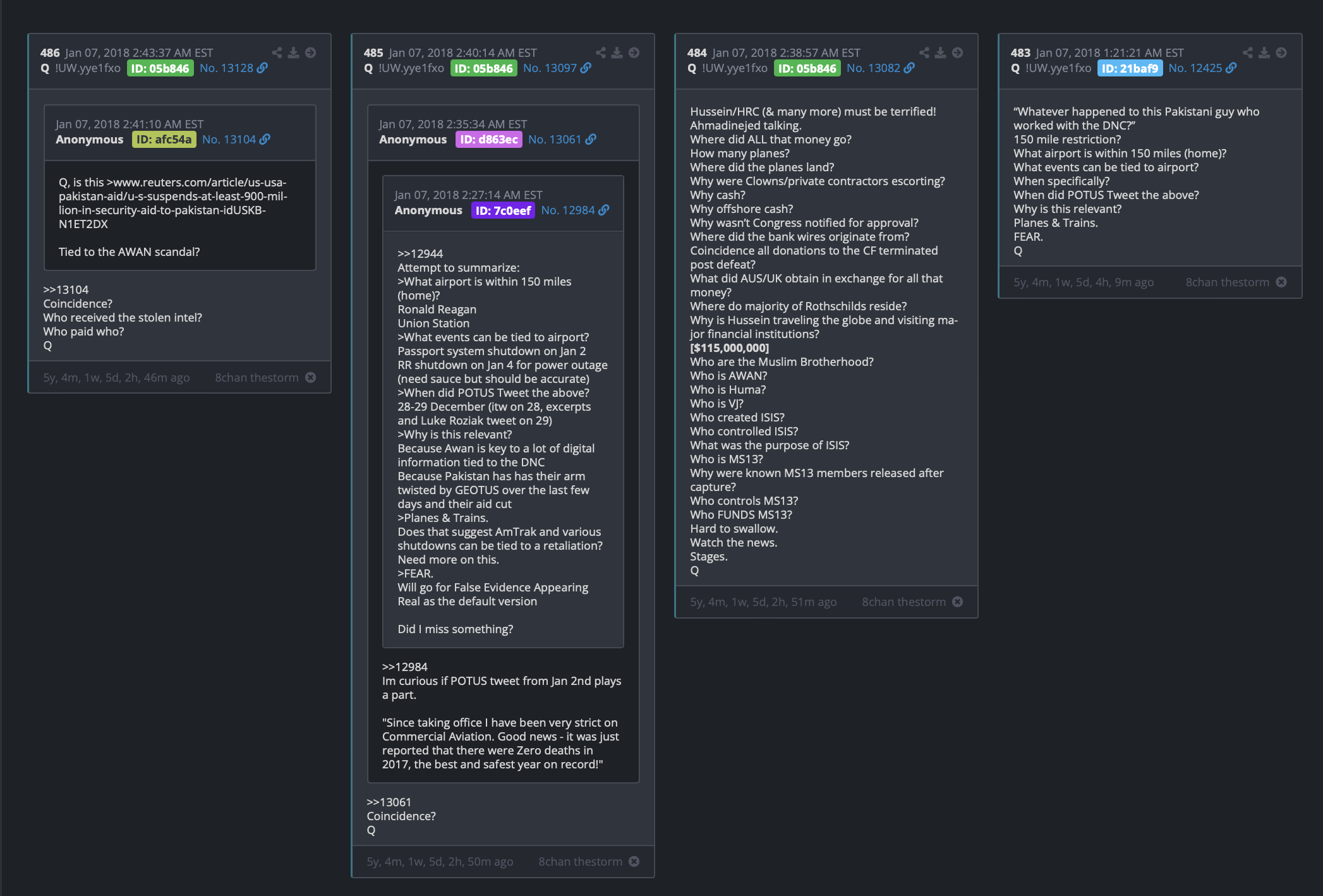This screenshot has width=1323, height=896.
Task: Click the chain link icon after No. 13104
Action: tap(265, 139)
